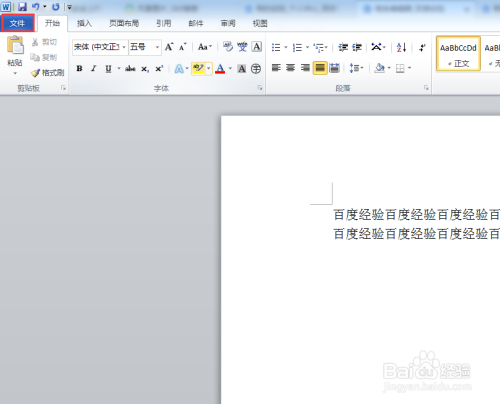The image size is (500, 404).
Task: Click the 剪切 cut button
Action: pos(44,42)
